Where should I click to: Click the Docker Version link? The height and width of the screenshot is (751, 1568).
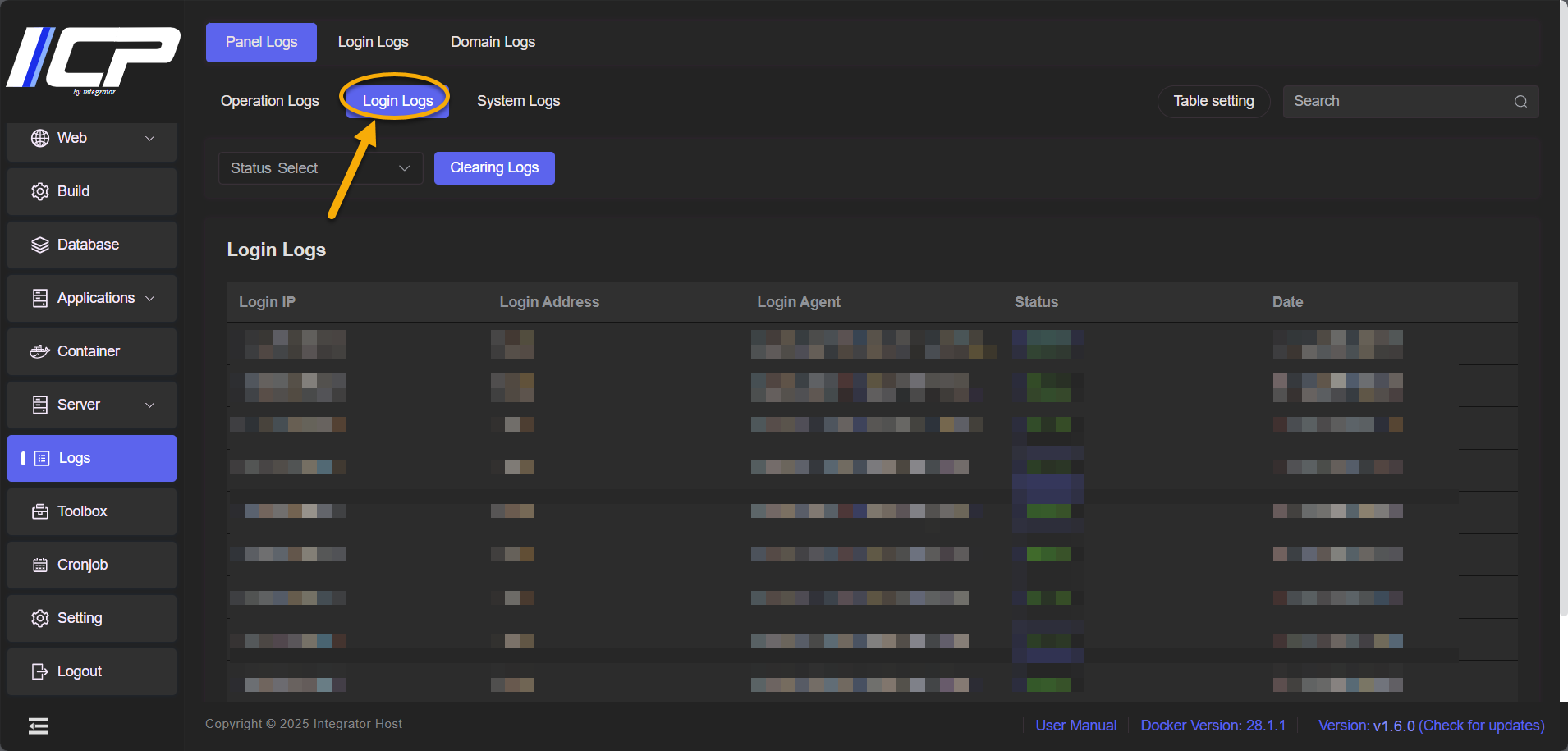coord(1213,726)
